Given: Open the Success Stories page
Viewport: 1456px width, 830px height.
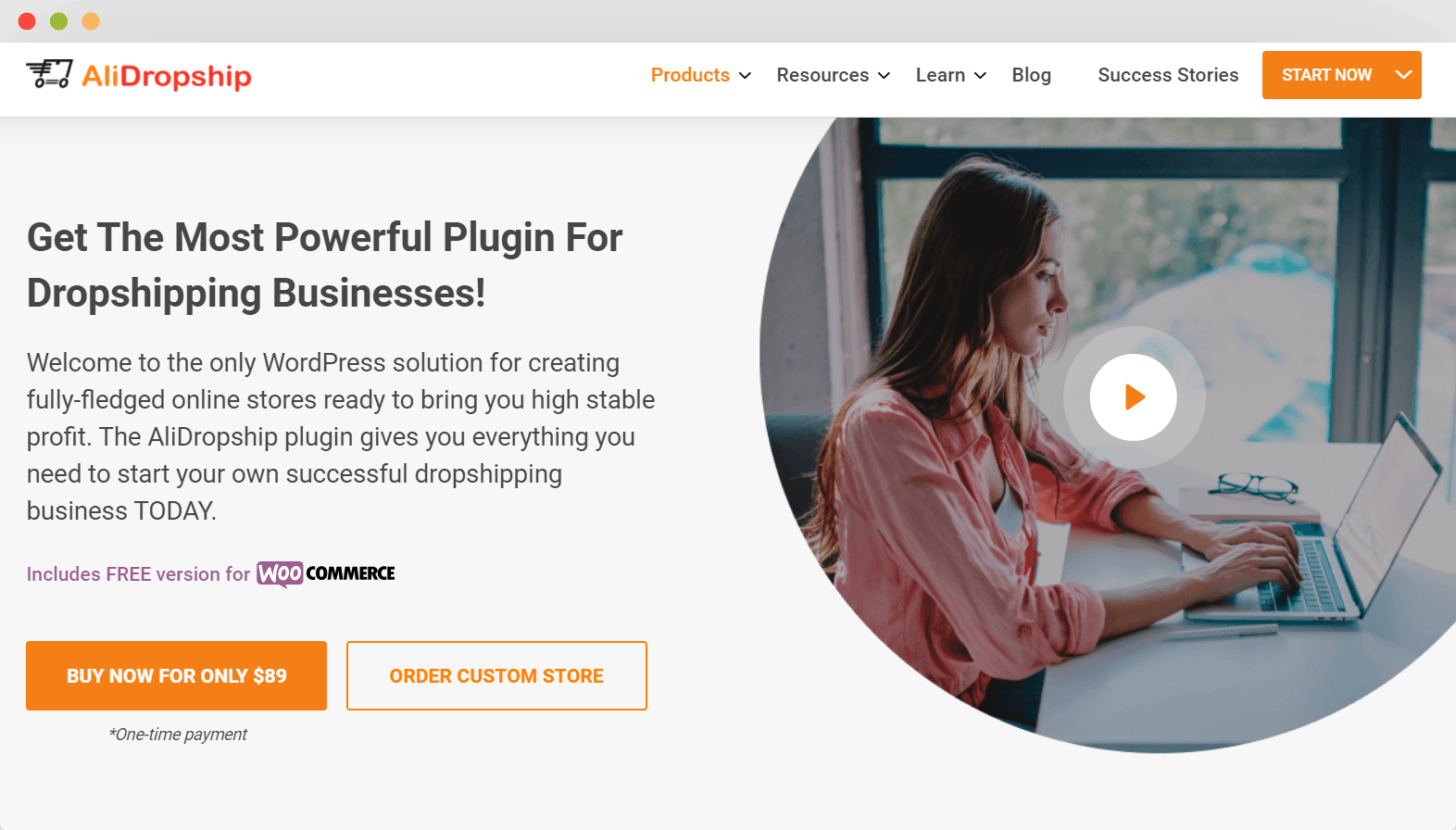Looking at the screenshot, I should tap(1168, 75).
